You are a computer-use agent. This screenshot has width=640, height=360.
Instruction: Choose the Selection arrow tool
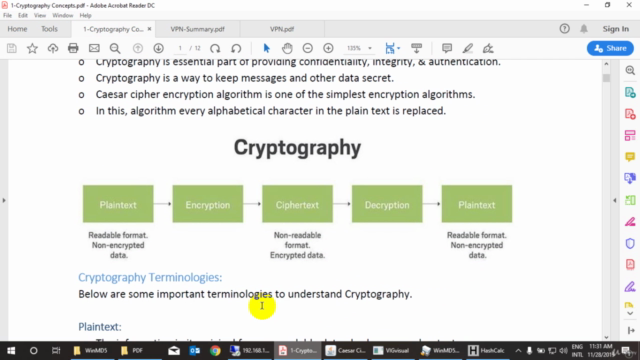tap(267, 49)
